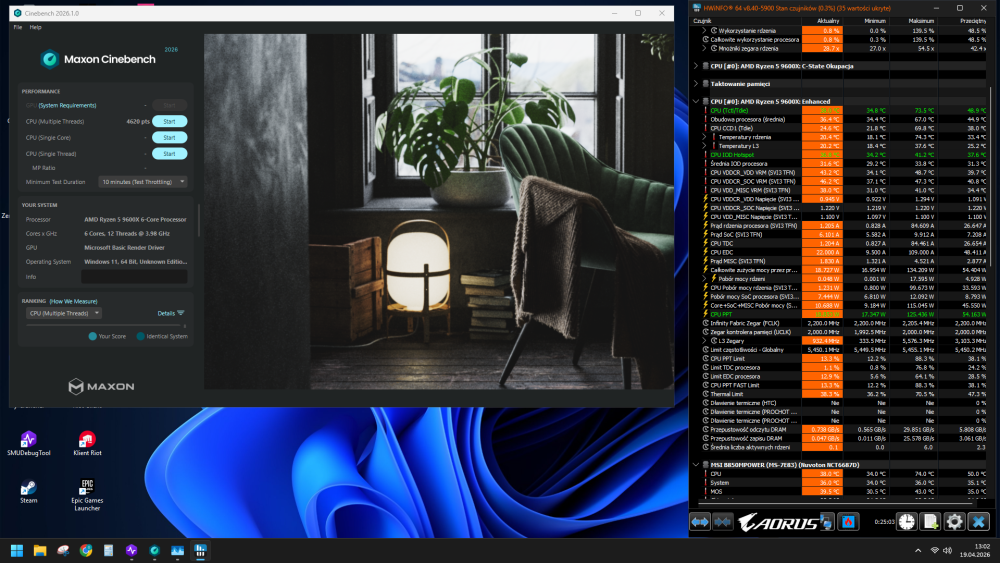Viewport: 1000px width, 563px height.
Task: Toggle the Your Score legend indicator
Action: pos(92,337)
